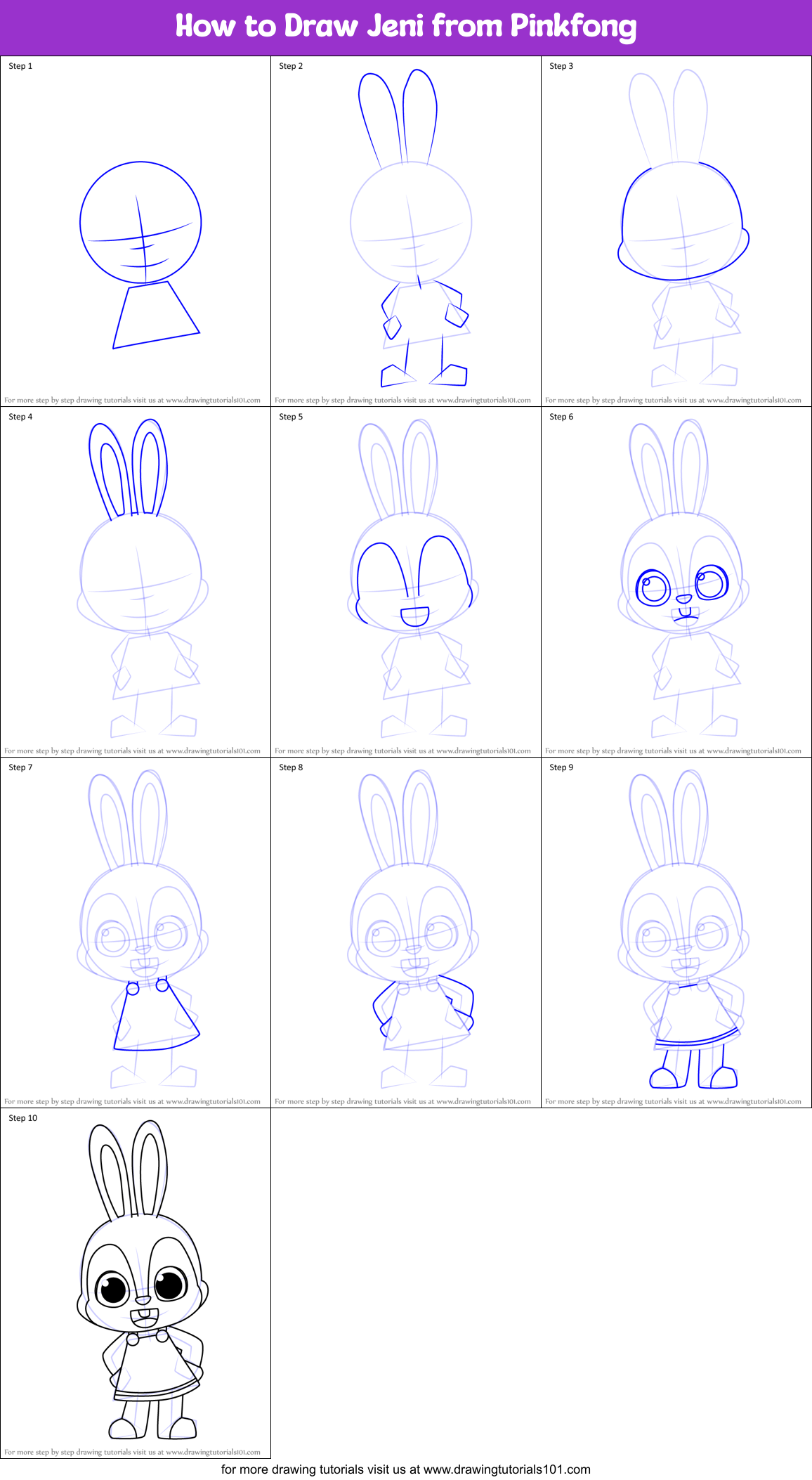Viewport: 812px width, 1480px height.
Task: Click the 'Step 9' label
Action: [x=561, y=767]
